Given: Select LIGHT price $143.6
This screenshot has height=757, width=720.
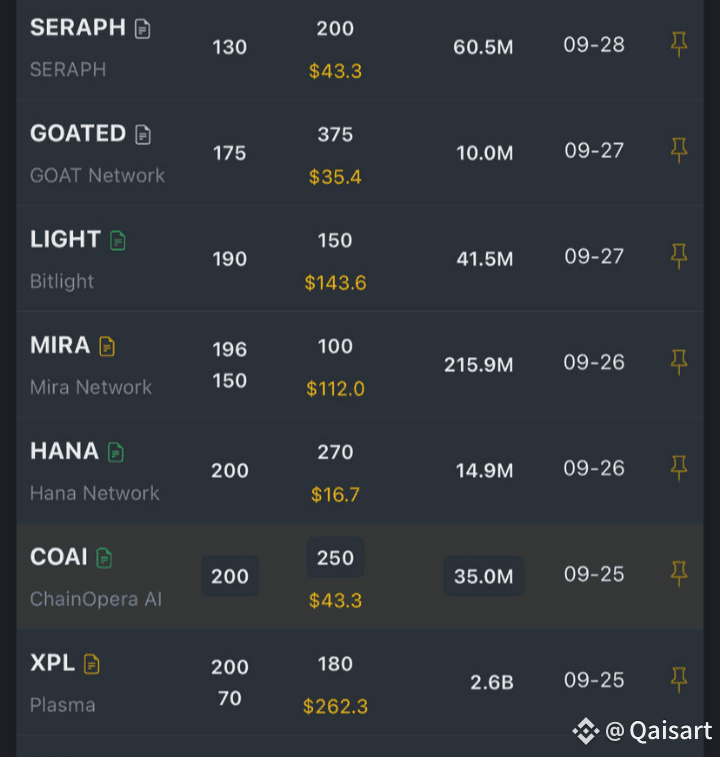Looking at the screenshot, I should (335, 283).
